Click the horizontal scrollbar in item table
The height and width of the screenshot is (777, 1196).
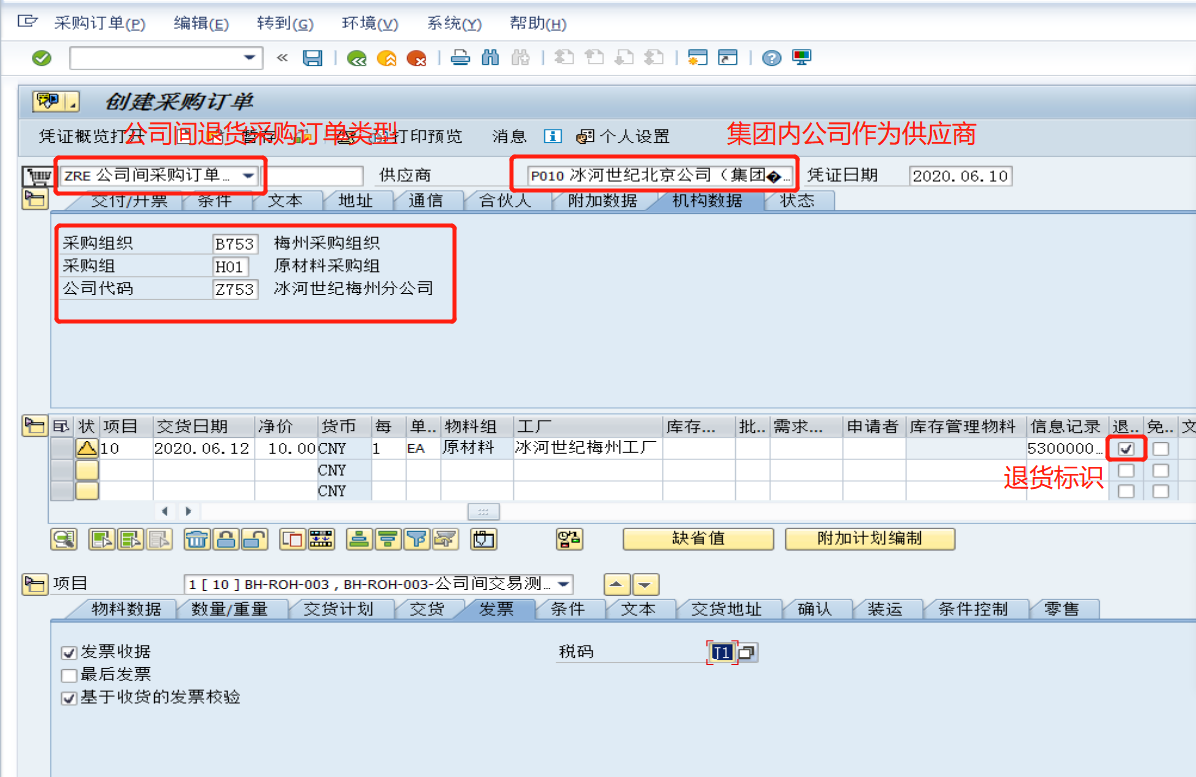pos(484,511)
